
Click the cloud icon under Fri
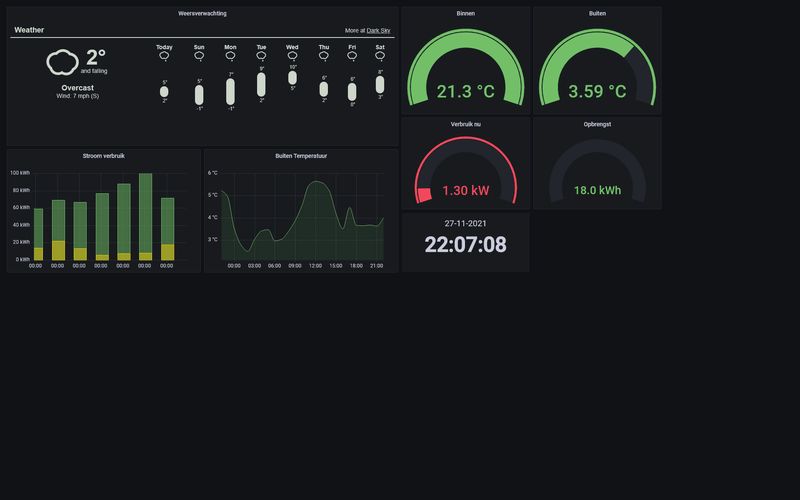pos(352,56)
